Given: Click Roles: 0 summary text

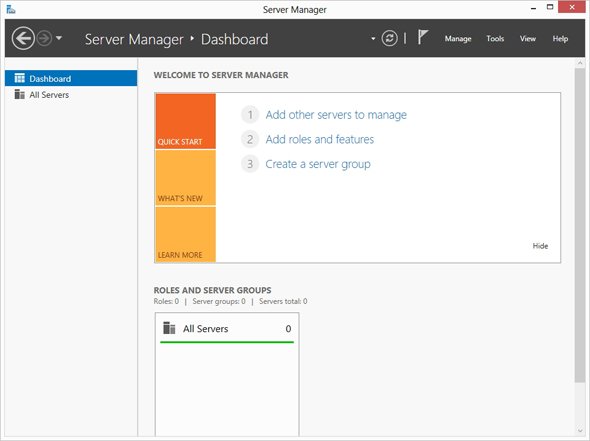Looking at the screenshot, I should coord(166,301).
